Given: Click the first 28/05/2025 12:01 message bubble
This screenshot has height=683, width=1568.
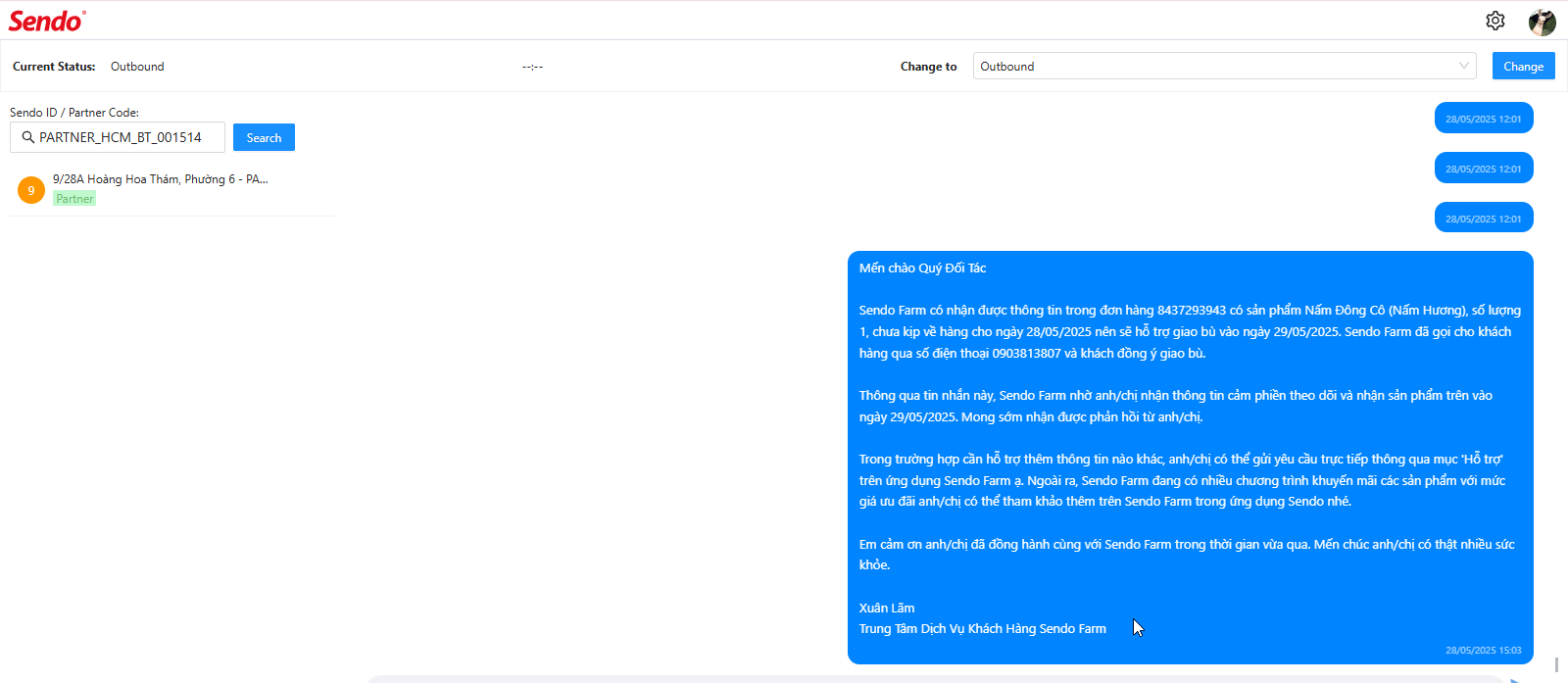Looking at the screenshot, I should (x=1484, y=119).
